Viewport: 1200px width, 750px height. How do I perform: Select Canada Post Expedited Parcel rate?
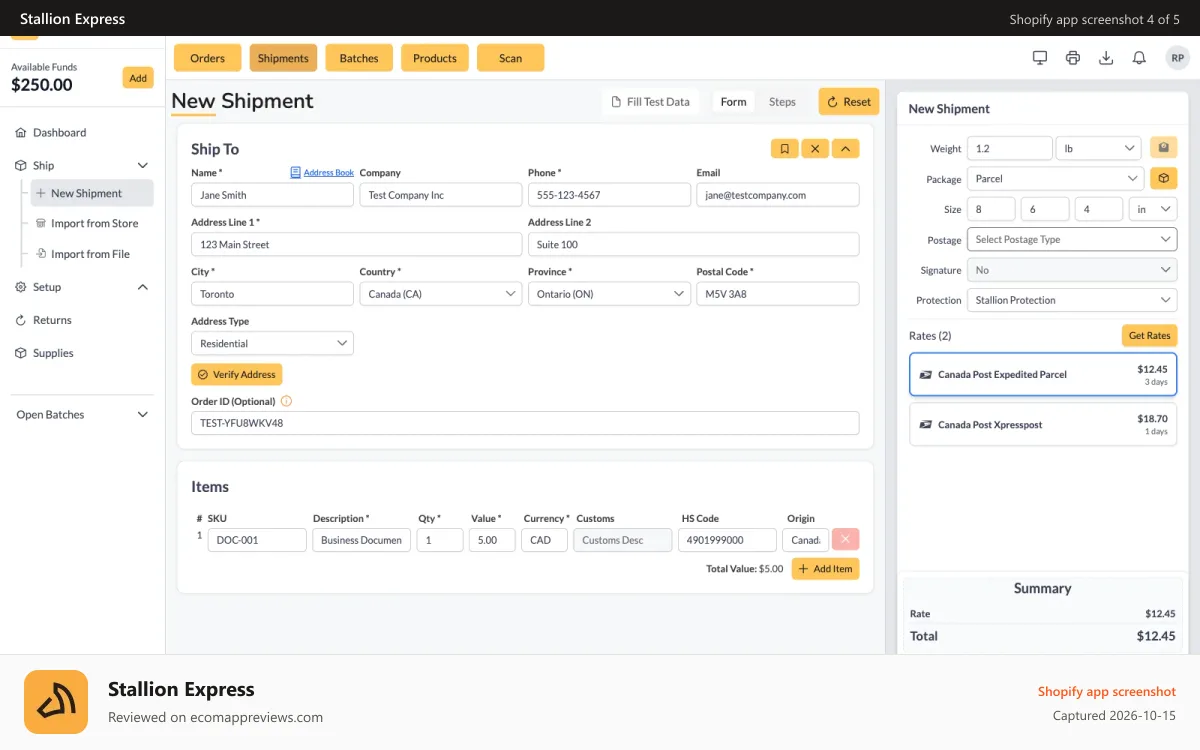1043,374
